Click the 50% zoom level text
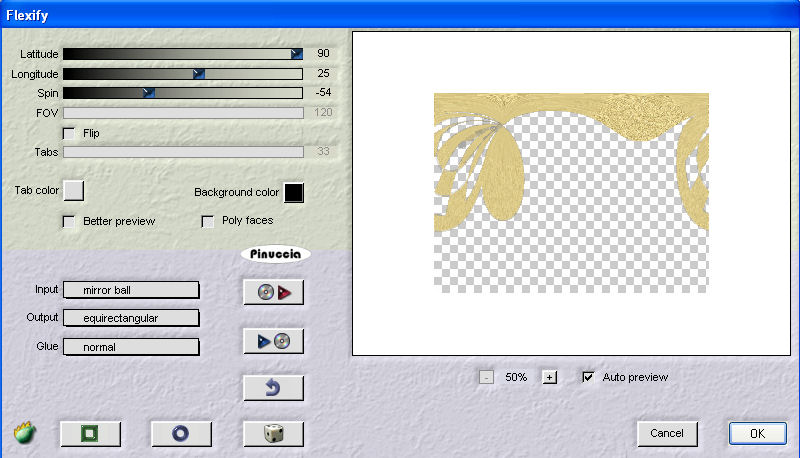The height and width of the screenshot is (458, 800). pyautogui.click(x=516, y=377)
